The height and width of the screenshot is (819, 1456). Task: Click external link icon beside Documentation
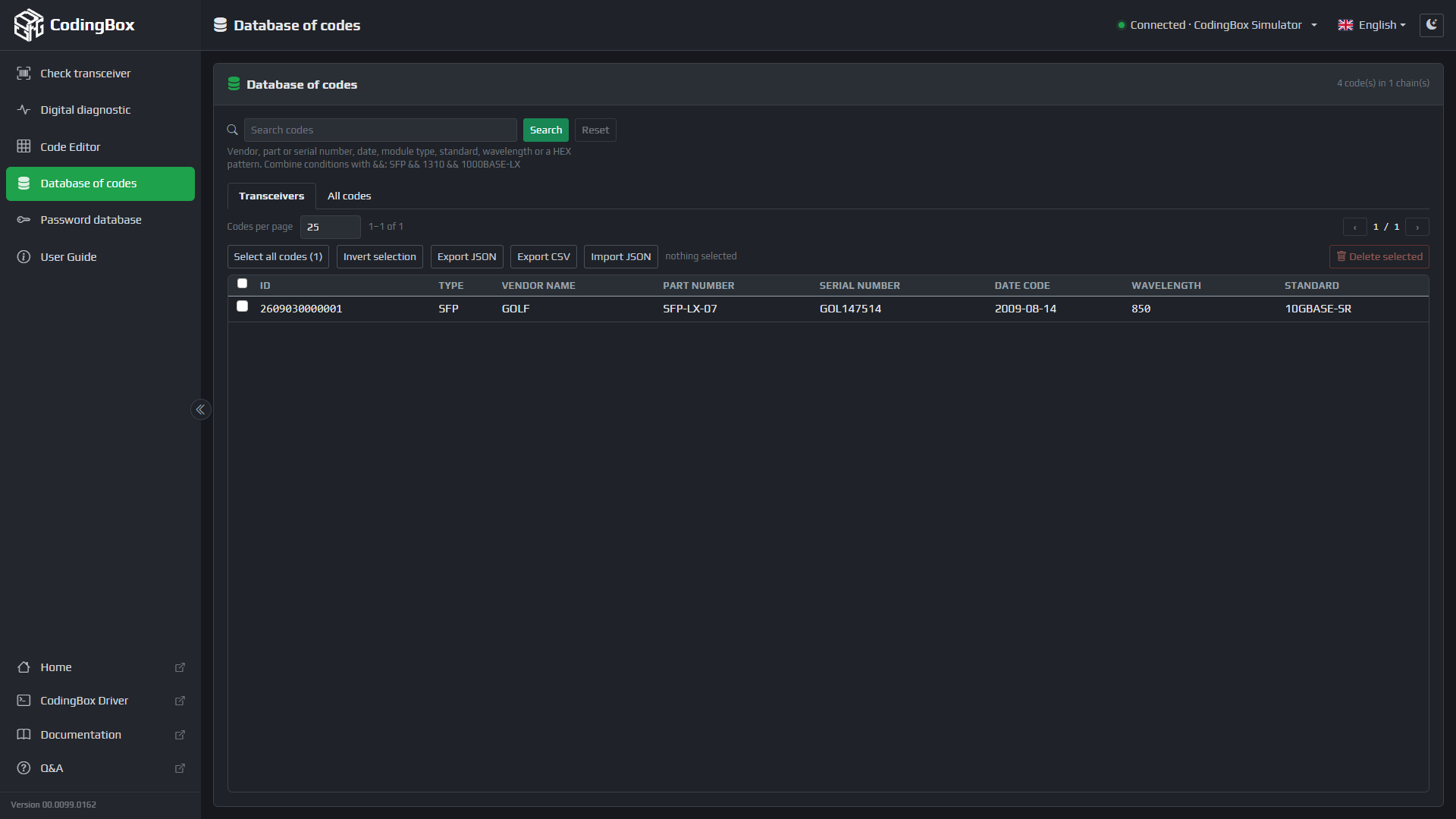point(180,735)
